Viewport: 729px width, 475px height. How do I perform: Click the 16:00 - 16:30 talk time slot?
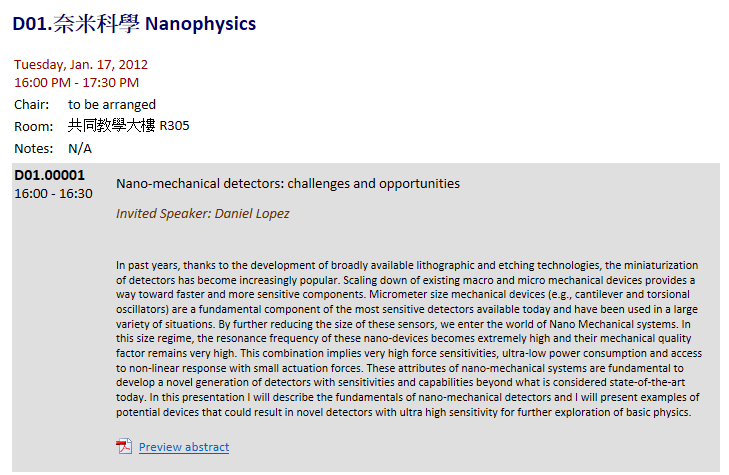[53, 193]
